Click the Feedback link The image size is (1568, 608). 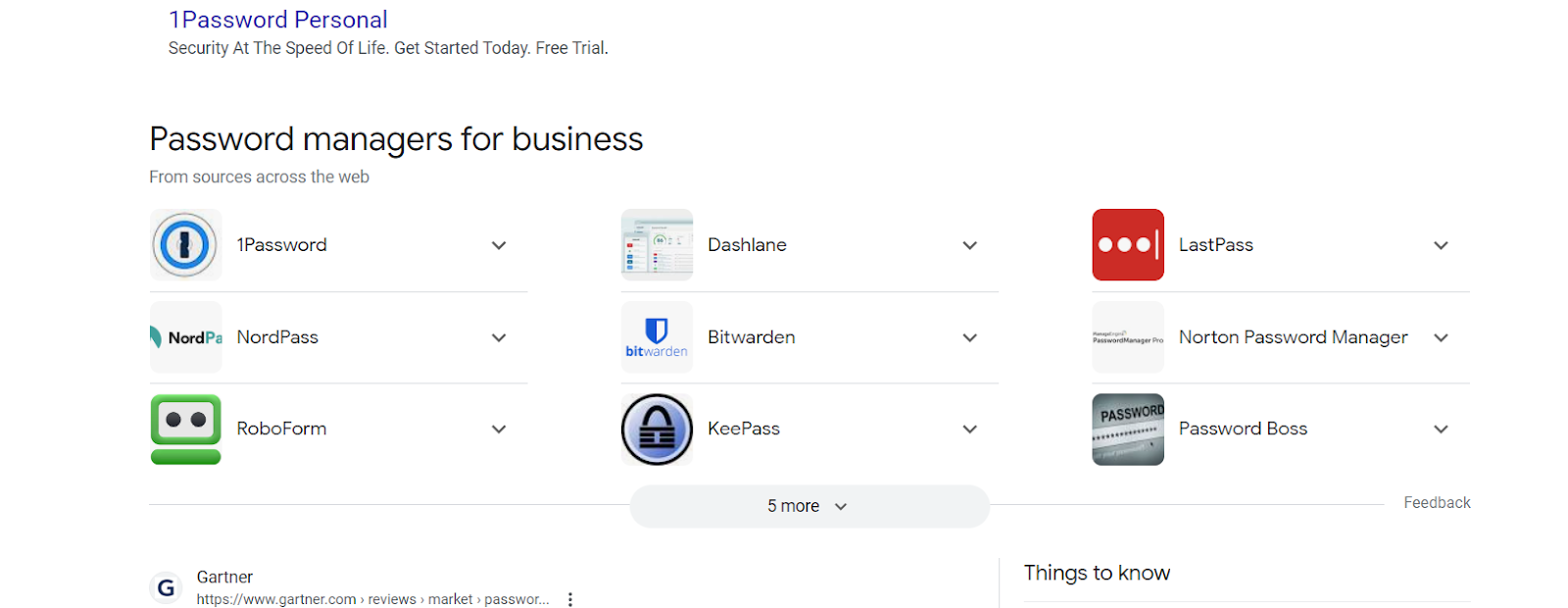click(x=1437, y=502)
